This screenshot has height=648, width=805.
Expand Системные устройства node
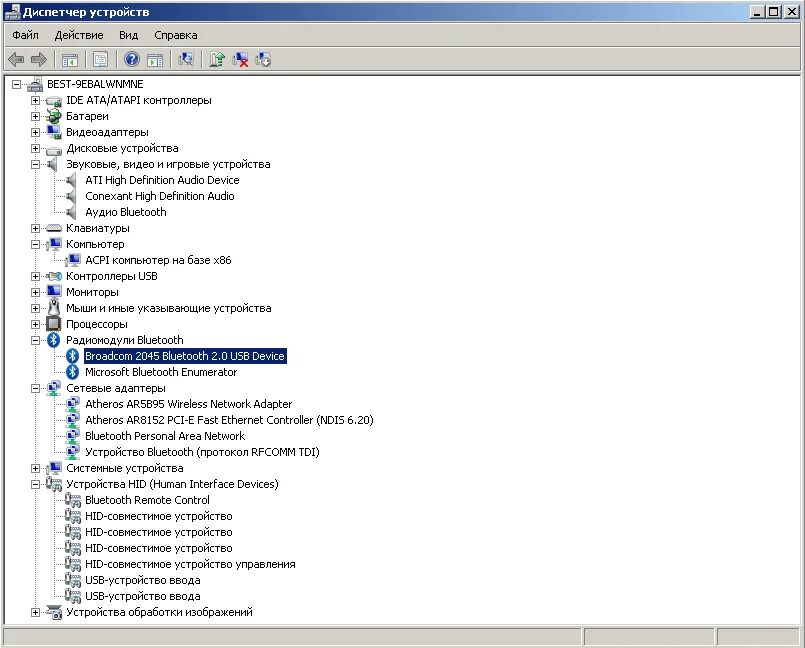tap(35, 468)
